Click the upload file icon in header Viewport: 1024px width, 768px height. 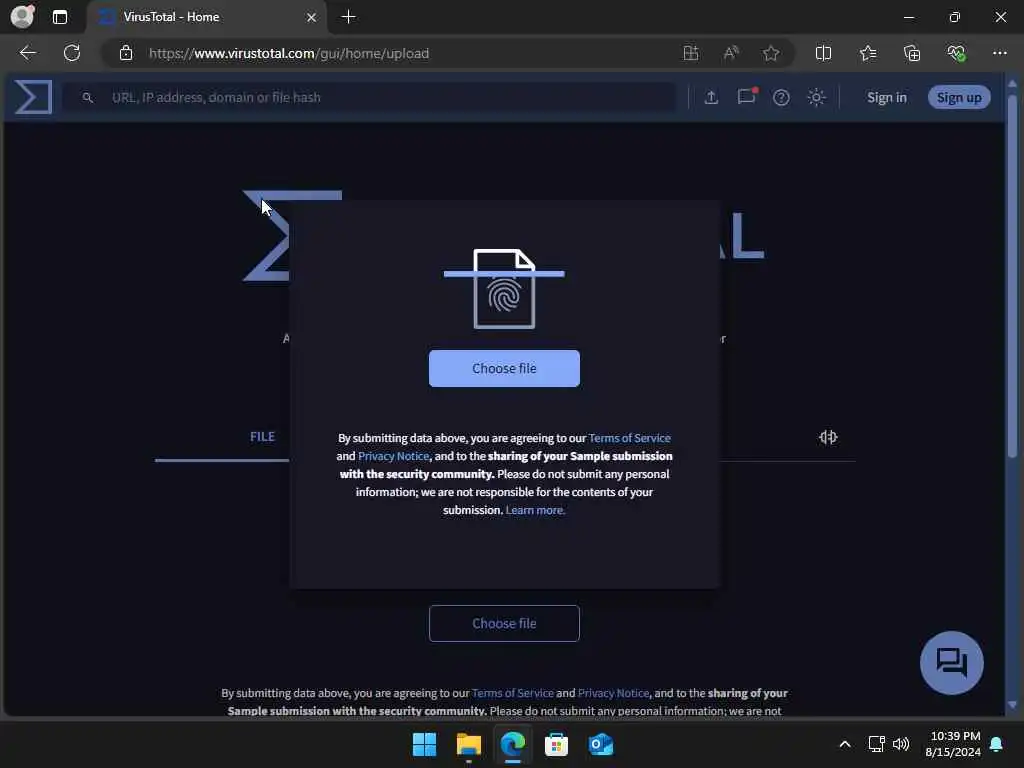711,97
